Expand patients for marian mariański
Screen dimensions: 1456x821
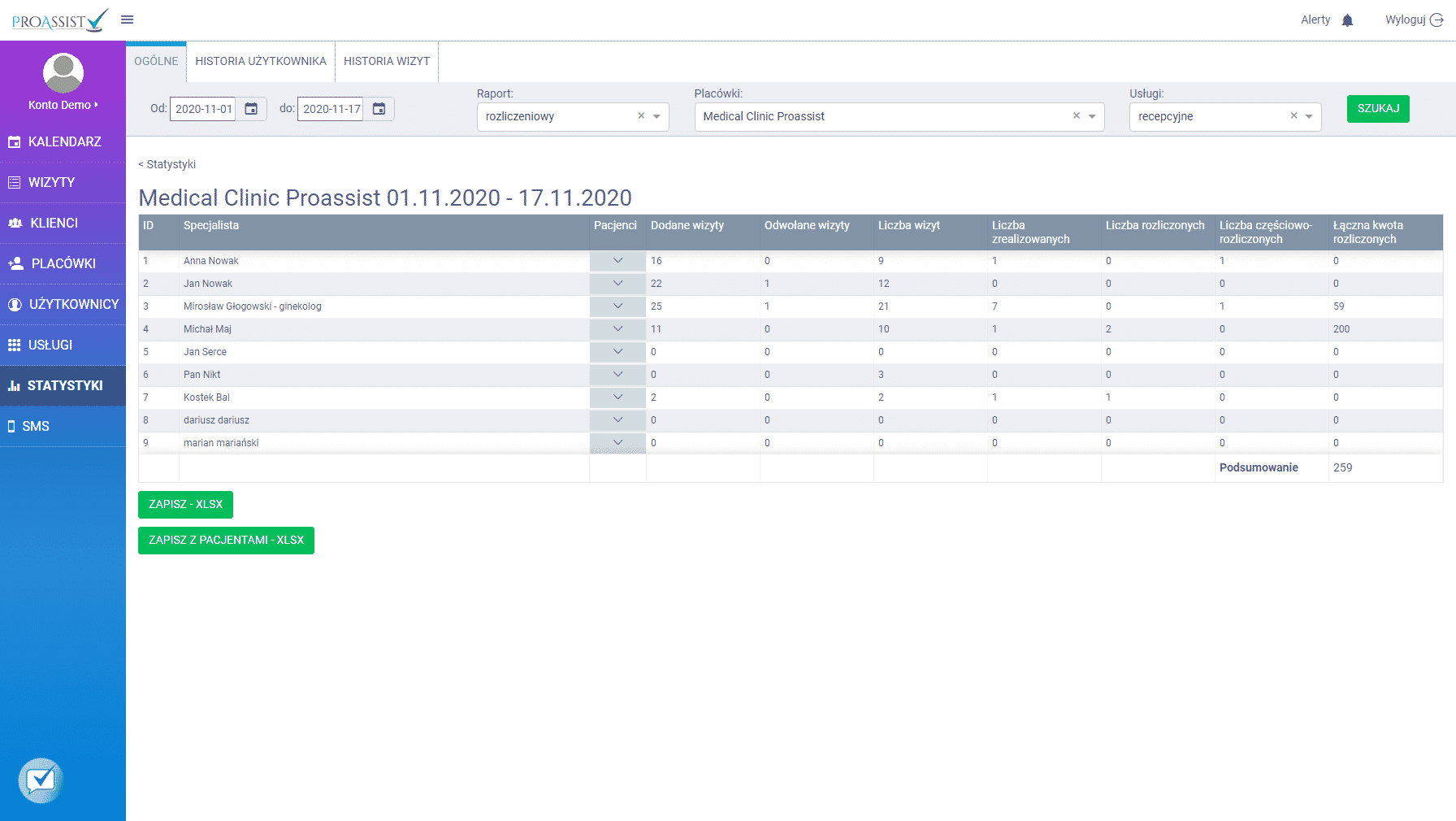pos(617,443)
